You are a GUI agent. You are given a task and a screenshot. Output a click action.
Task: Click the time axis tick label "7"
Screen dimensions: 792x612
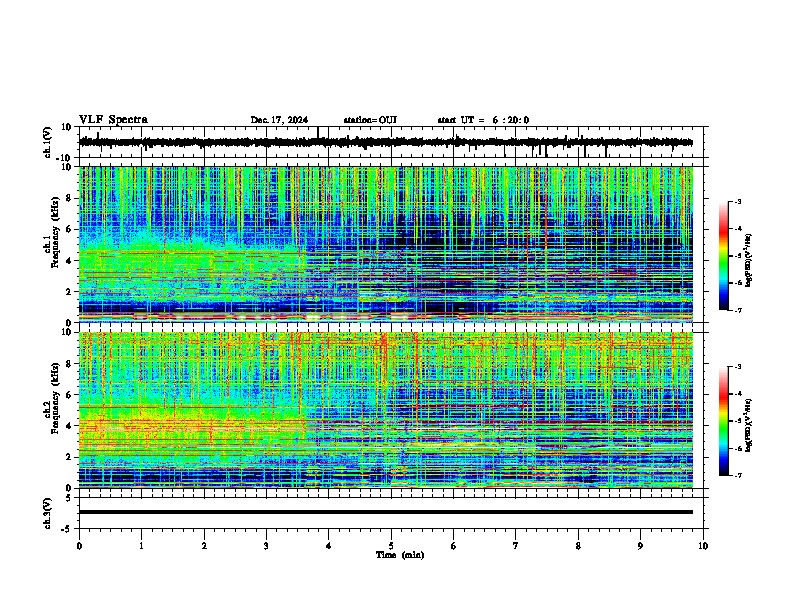[x=516, y=546]
